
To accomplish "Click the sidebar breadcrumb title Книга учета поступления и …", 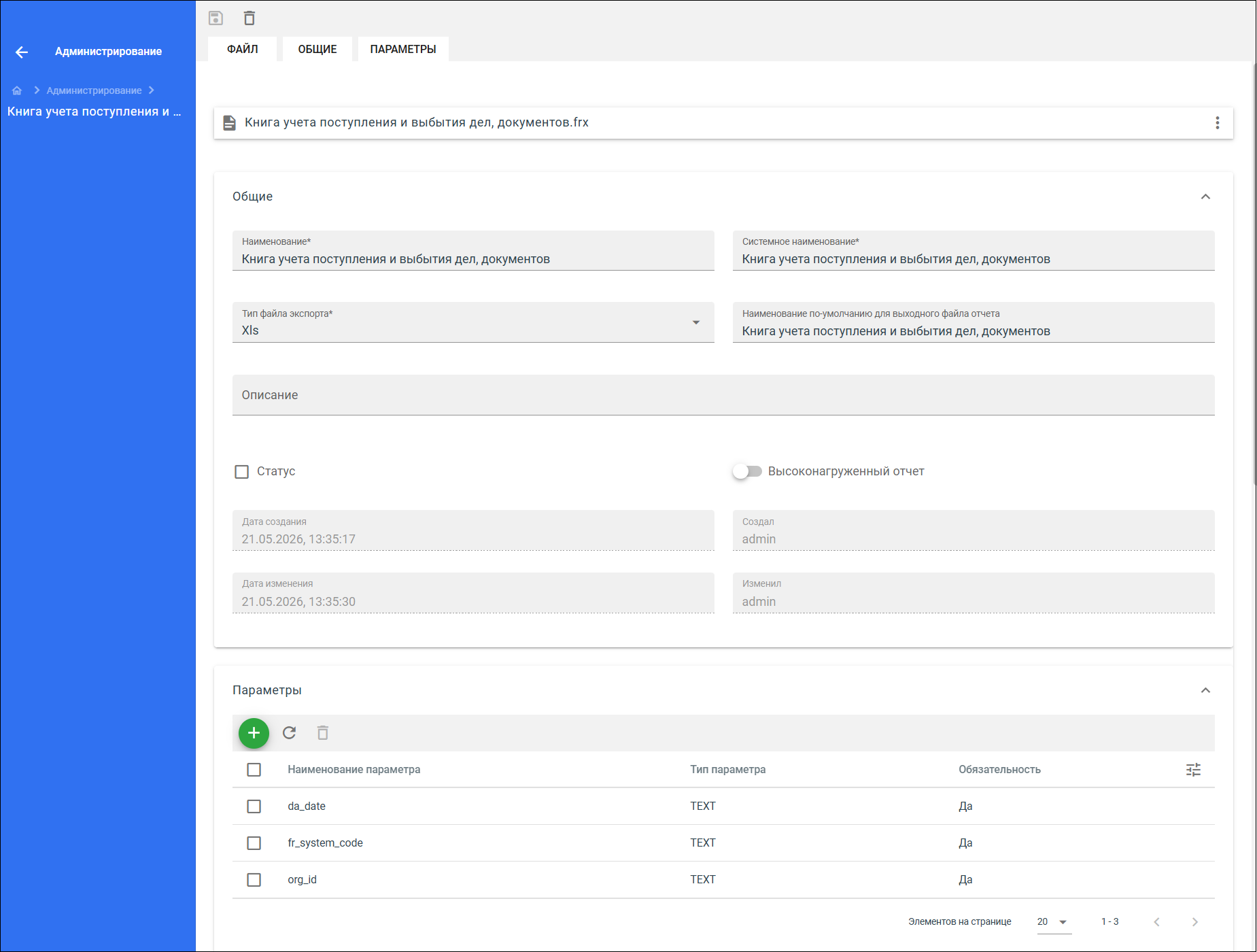I will 94,112.
